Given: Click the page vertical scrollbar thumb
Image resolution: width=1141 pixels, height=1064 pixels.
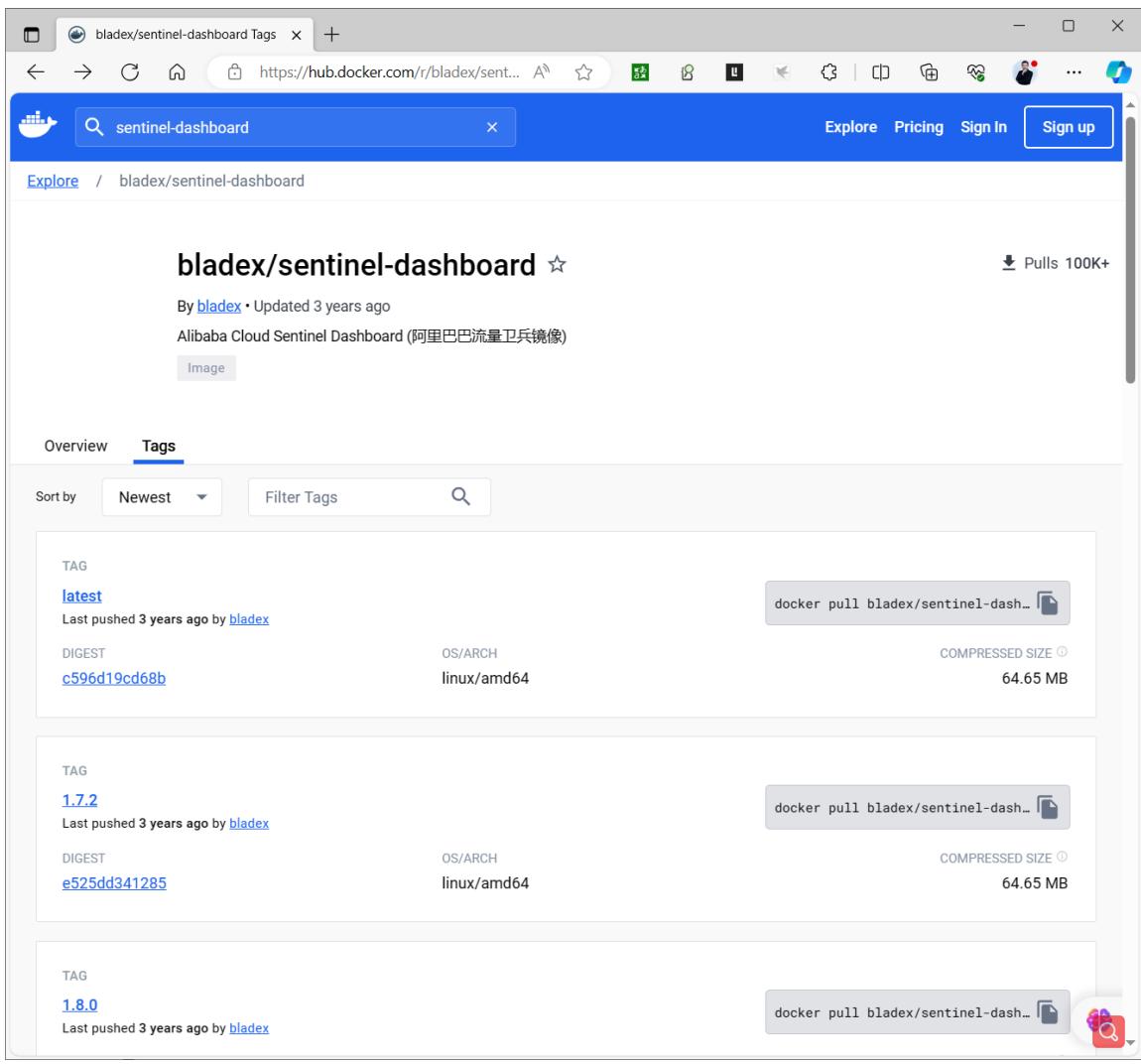Looking at the screenshot, I should [x=1130, y=249].
